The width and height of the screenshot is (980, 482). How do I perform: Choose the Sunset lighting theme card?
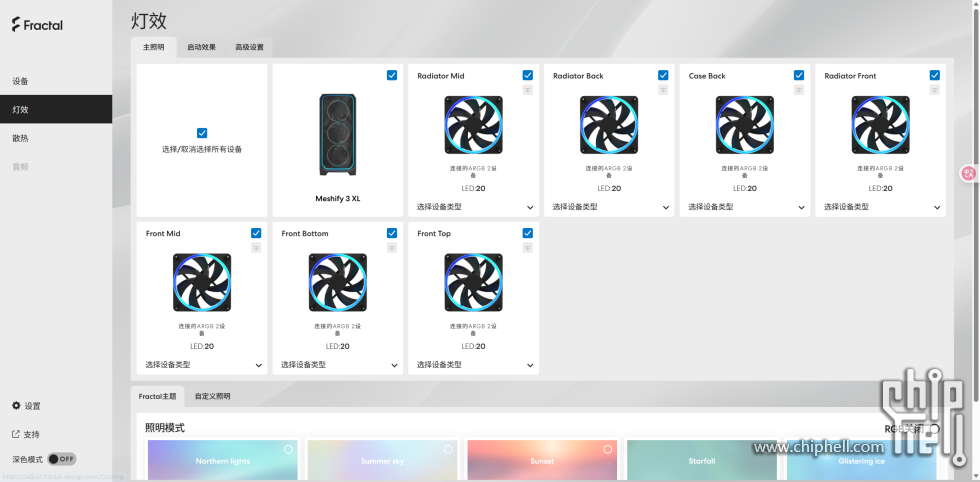(x=542, y=460)
